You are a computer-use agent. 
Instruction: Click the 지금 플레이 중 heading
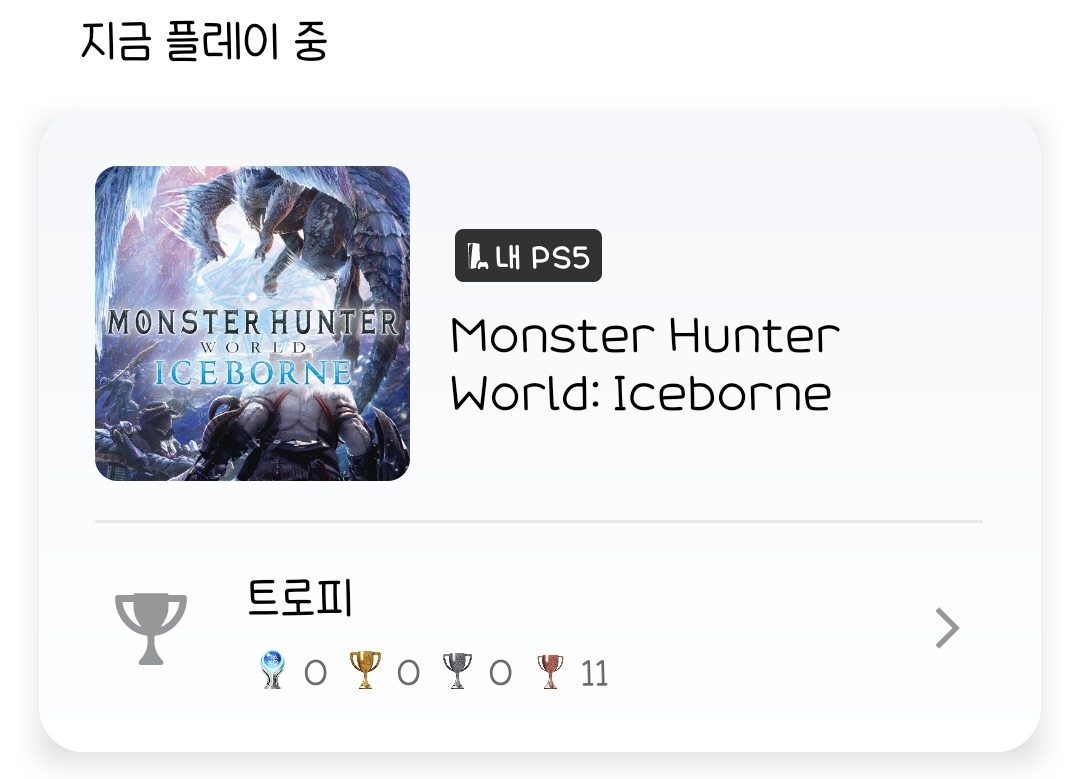pos(204,41)
